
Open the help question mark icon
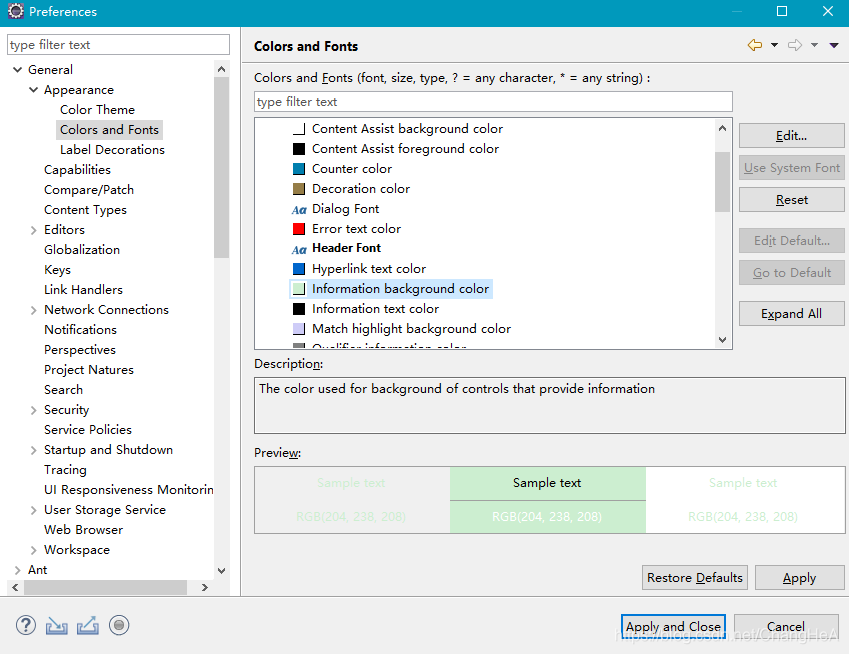point(26,625)
